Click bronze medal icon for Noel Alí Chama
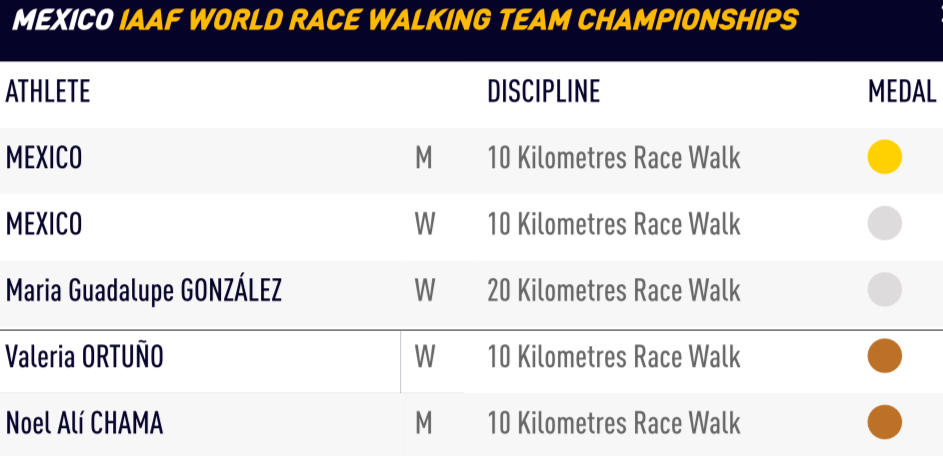Screen dimensions: 943x456 (x=884, y=422)
